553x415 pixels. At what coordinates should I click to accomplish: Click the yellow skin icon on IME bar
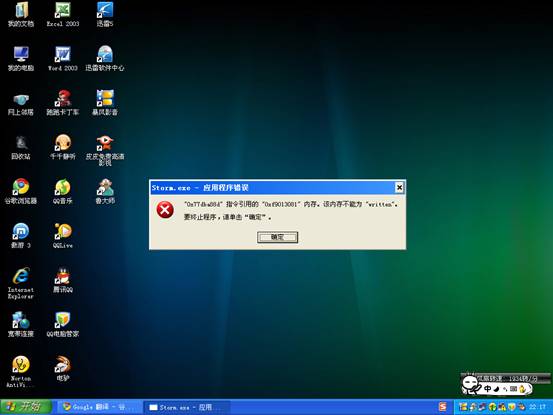coord(522,389)
